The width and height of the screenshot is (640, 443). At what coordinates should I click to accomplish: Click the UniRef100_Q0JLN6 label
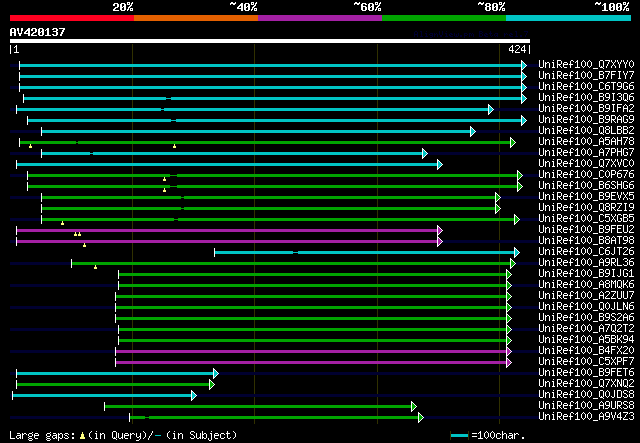[586, 307]
